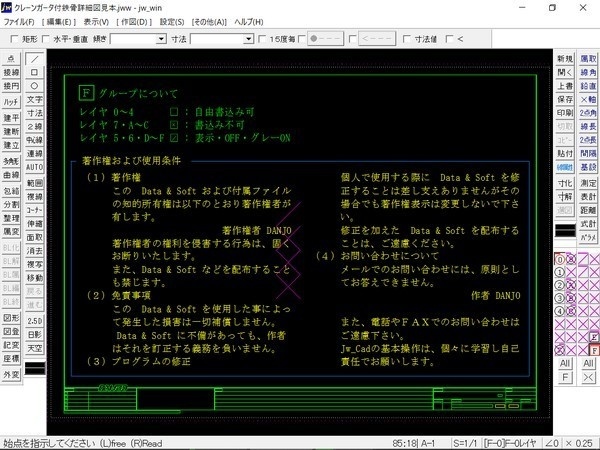600x450 pixels.
Task: Select the 接円 tangent circle tool
Action: coord(11,86)
